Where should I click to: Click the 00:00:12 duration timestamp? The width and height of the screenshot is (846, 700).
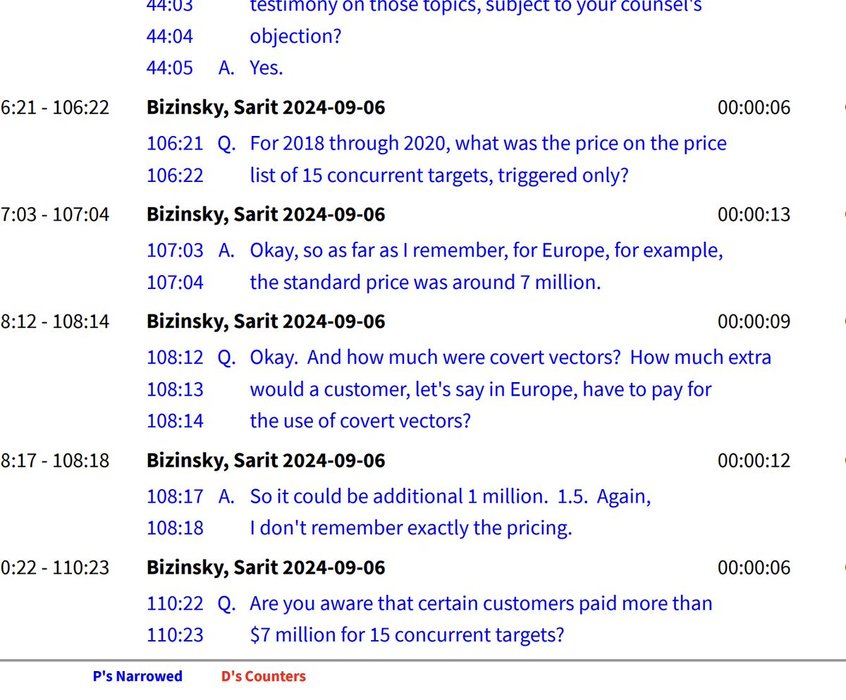coord(754,460)
